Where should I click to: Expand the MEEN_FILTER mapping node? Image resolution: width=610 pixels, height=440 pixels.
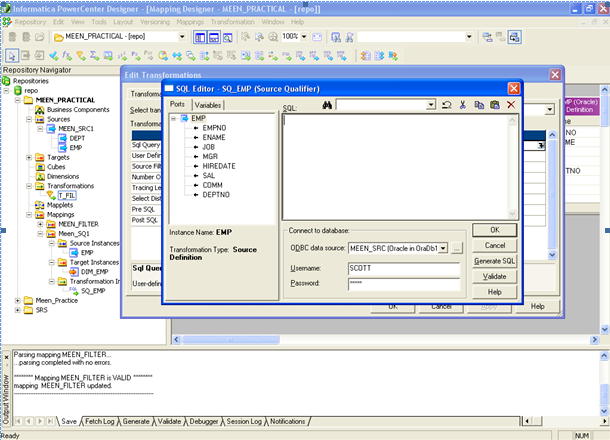pos(40,224)
